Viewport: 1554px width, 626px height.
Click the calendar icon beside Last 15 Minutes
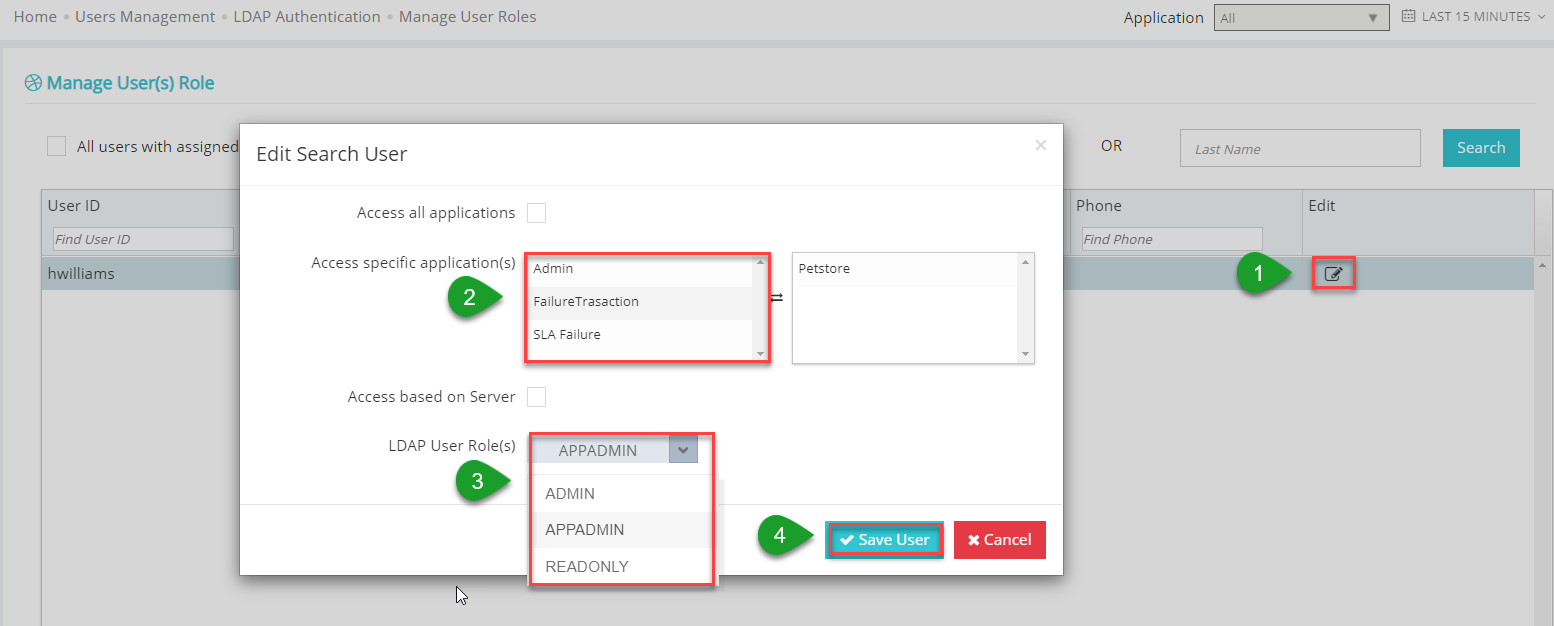tap(1408, 17)
